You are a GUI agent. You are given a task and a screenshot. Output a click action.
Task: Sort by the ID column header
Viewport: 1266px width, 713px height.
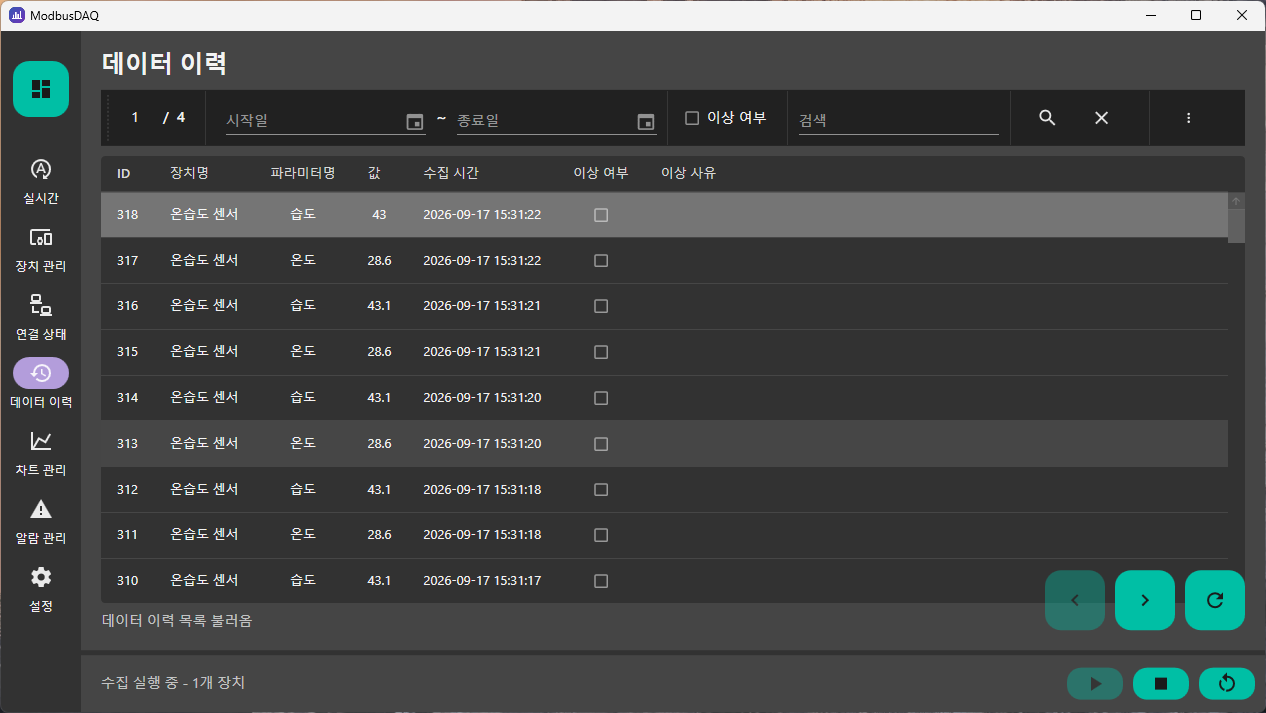pyautogui.click(x=124, y=173)
